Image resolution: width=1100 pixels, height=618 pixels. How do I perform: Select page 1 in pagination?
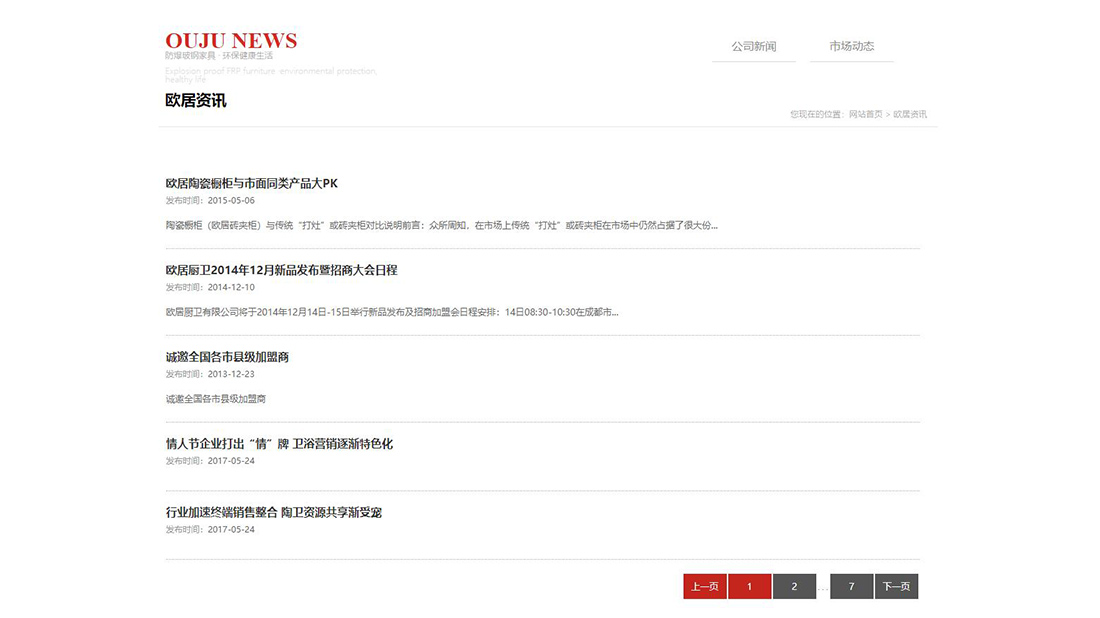pos(749,586)
